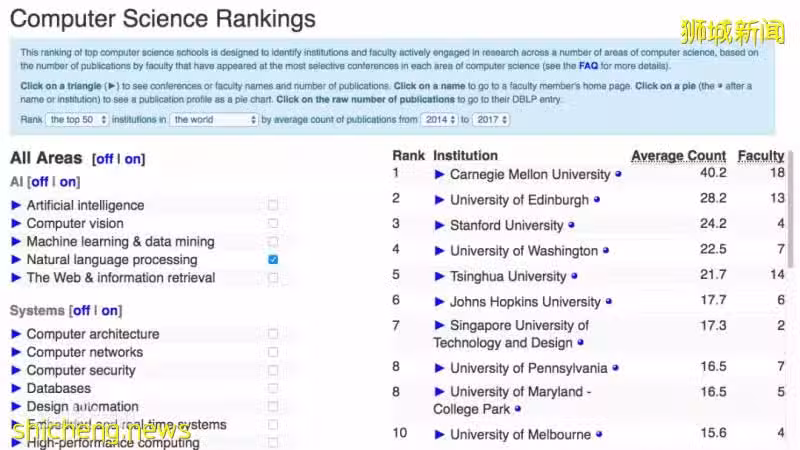
Task: Expand the Computer vision triangle
Action: click(16, 223)
